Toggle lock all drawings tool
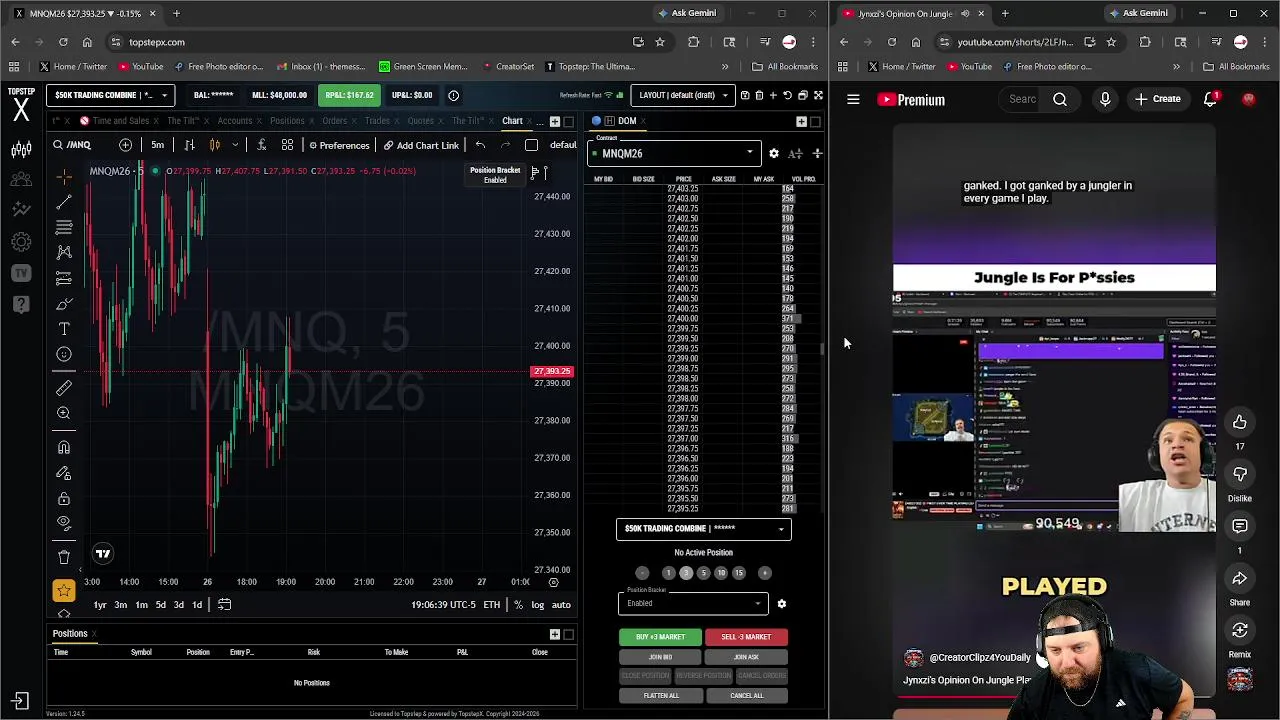This screenshot has height=720, width=1280. pos(64,498)
